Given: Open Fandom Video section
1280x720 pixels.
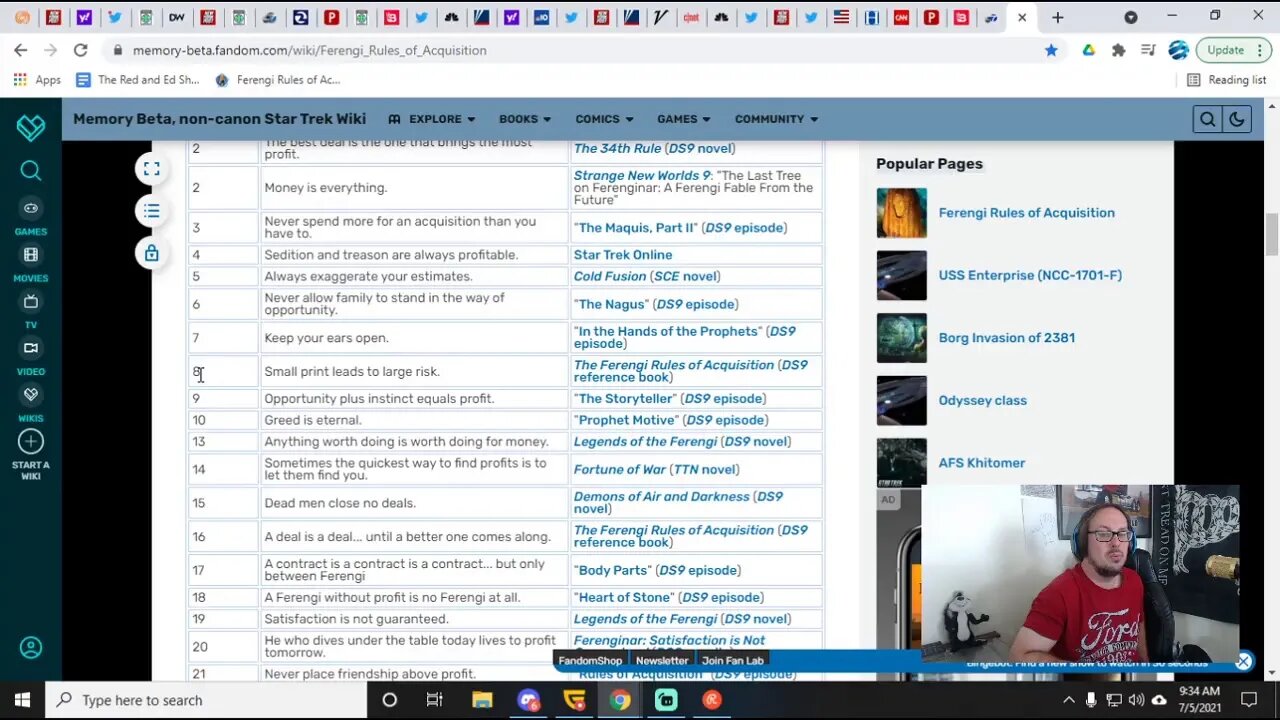Looking at the screenshot, I should pyautogui.click(x=31, y=357).
